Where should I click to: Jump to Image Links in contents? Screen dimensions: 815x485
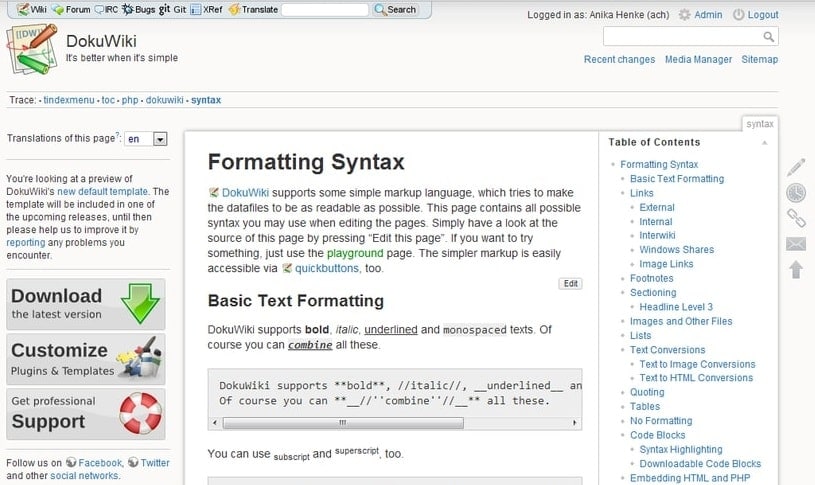coord(666,264)
